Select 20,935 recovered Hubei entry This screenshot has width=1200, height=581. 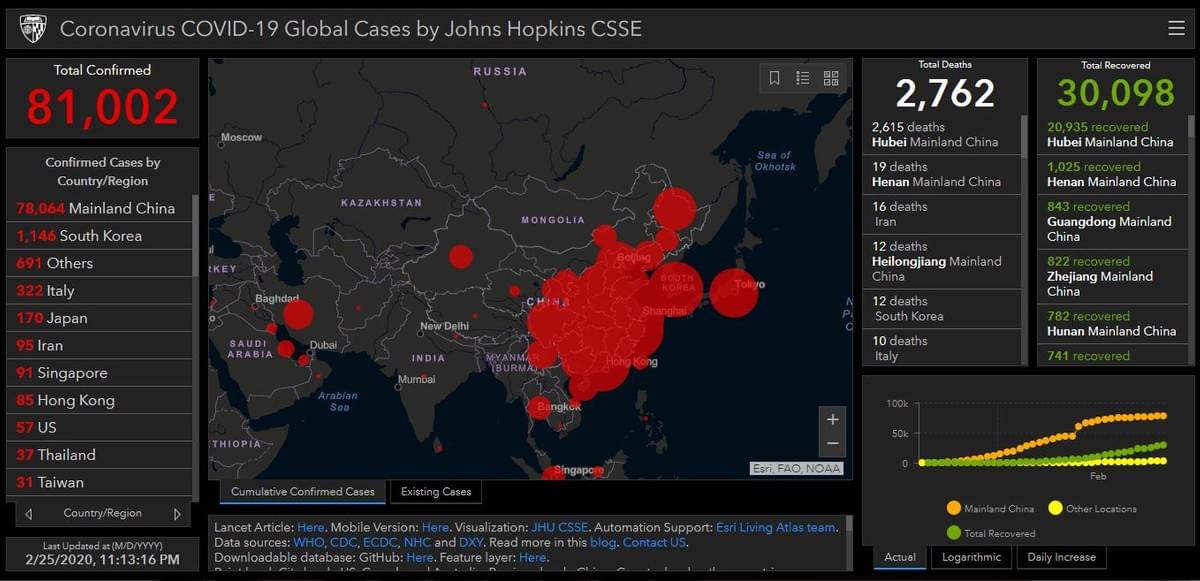pyautogui.click(x=1114, y=134)
